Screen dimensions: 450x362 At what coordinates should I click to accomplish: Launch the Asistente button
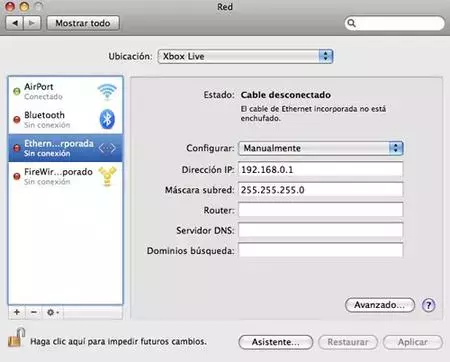276,342
